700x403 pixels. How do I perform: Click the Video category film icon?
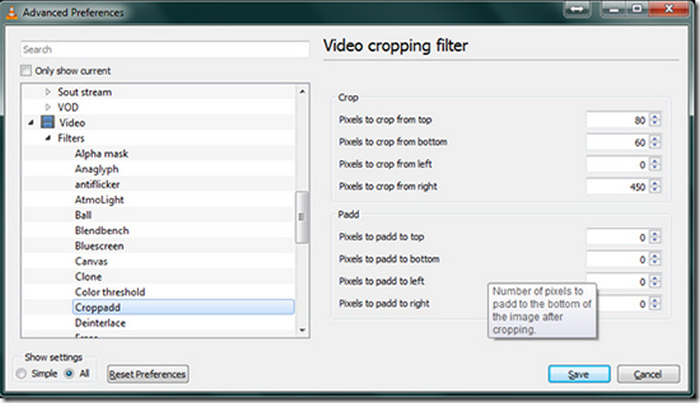(47, 122)
